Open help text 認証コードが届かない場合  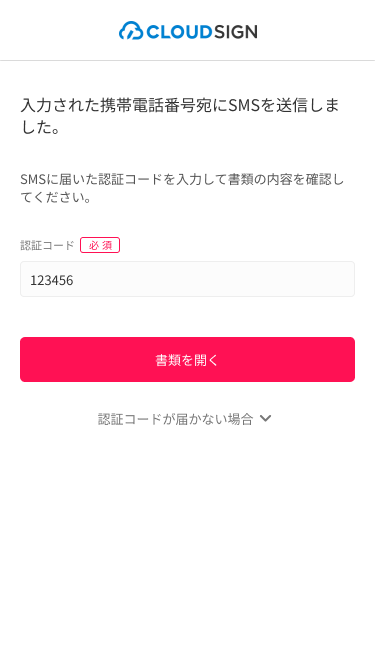pos(176,419)
